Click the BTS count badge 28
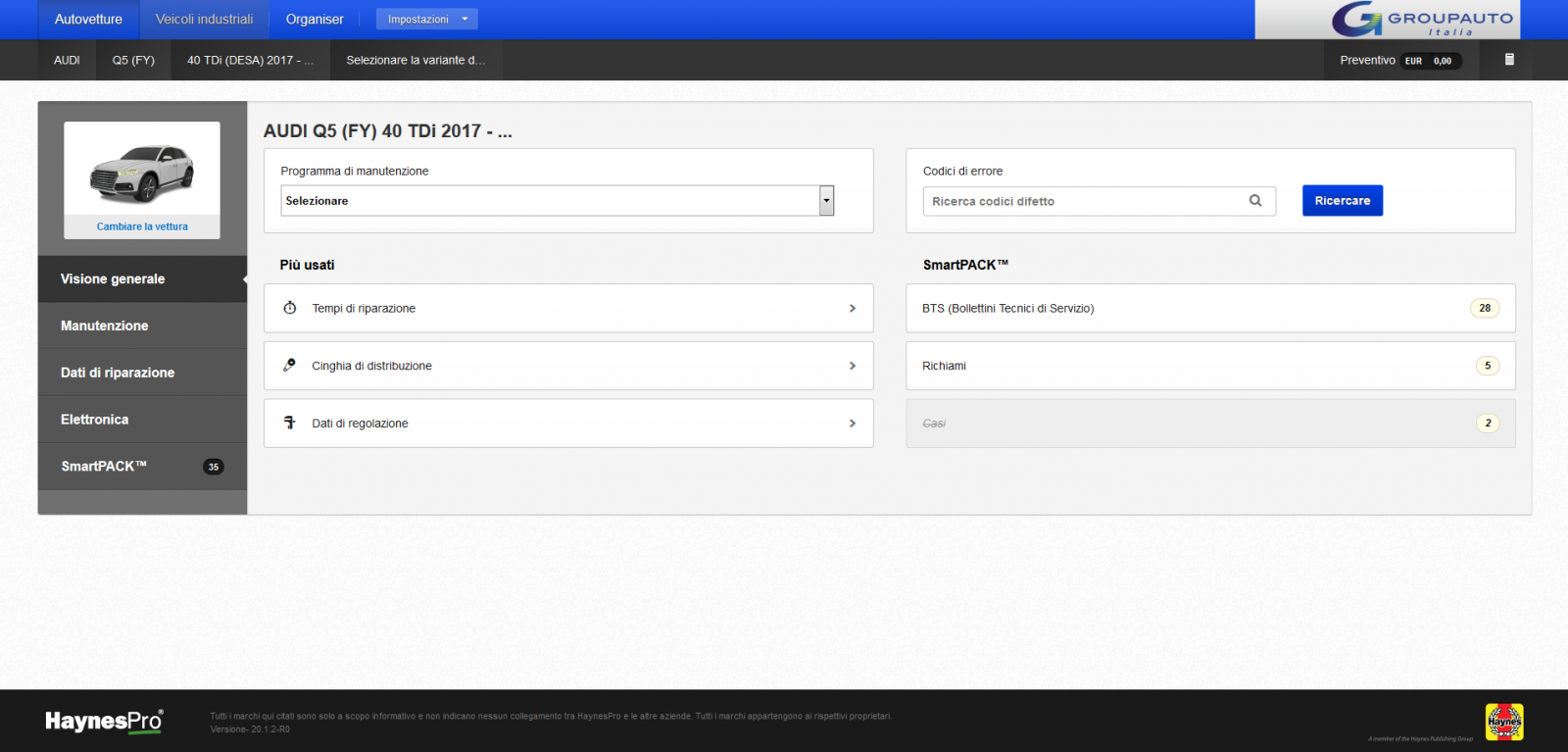The image size is (1568, 752). pyautogui.click(x=1485, y=308)
